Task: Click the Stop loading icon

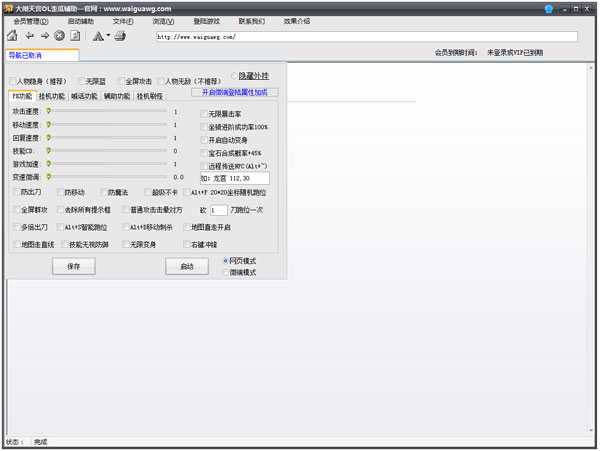Action: click(x=60, y=36)
